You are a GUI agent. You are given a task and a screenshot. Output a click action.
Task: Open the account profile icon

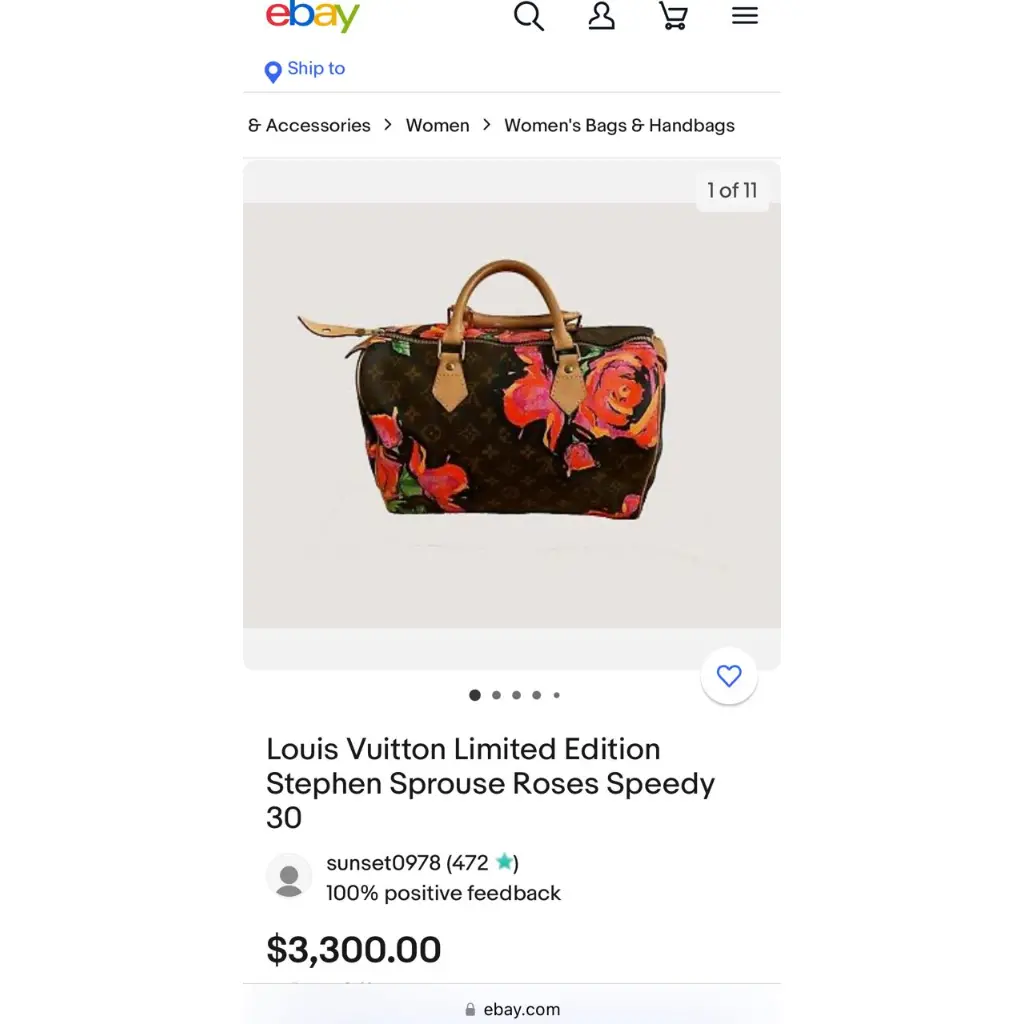tap(601, 16)
